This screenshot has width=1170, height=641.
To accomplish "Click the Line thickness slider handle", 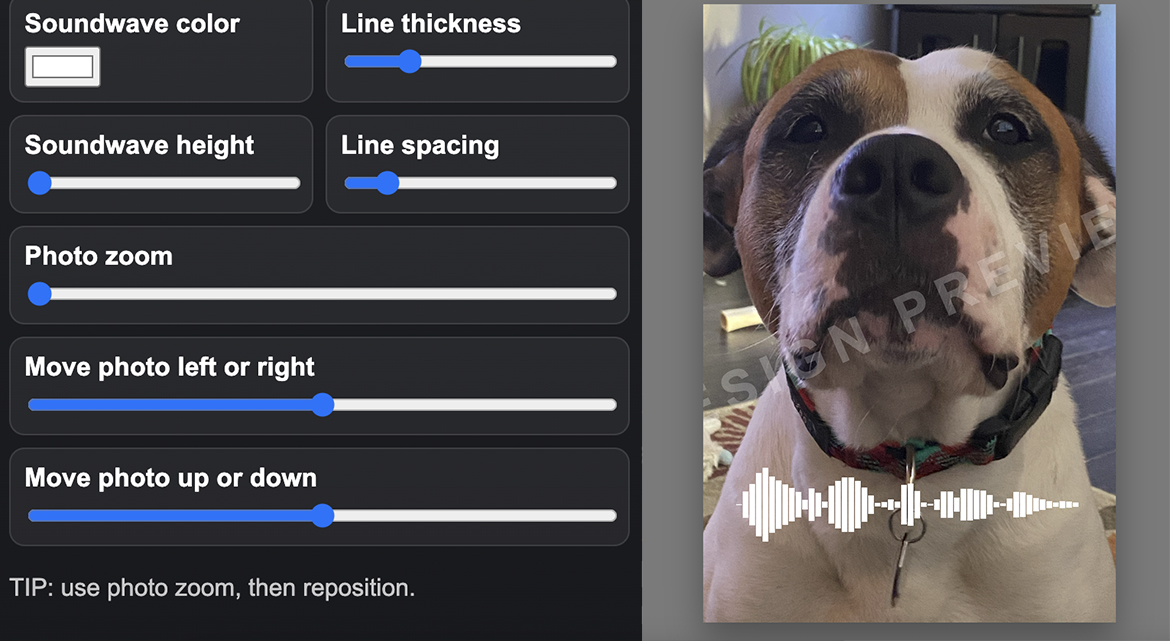I will (409, 61).
